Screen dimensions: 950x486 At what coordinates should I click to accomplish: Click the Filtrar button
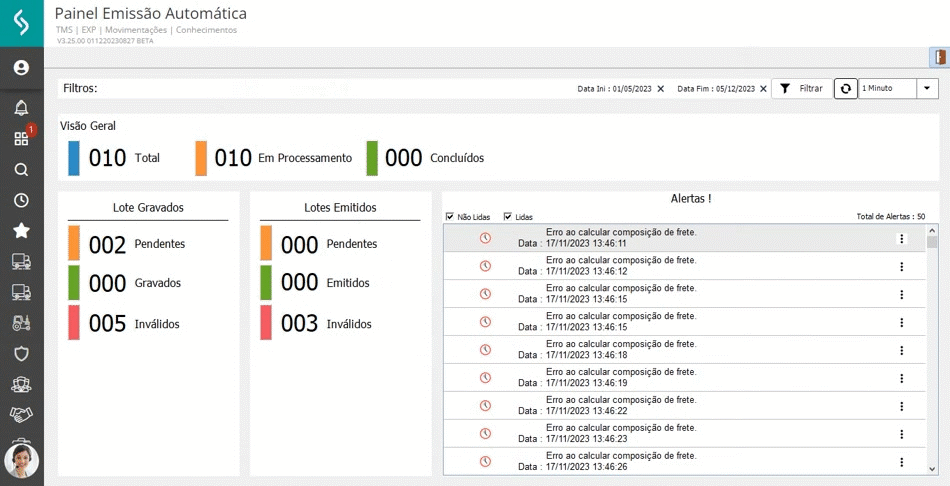pyautogui.click(x=802, y=88)
